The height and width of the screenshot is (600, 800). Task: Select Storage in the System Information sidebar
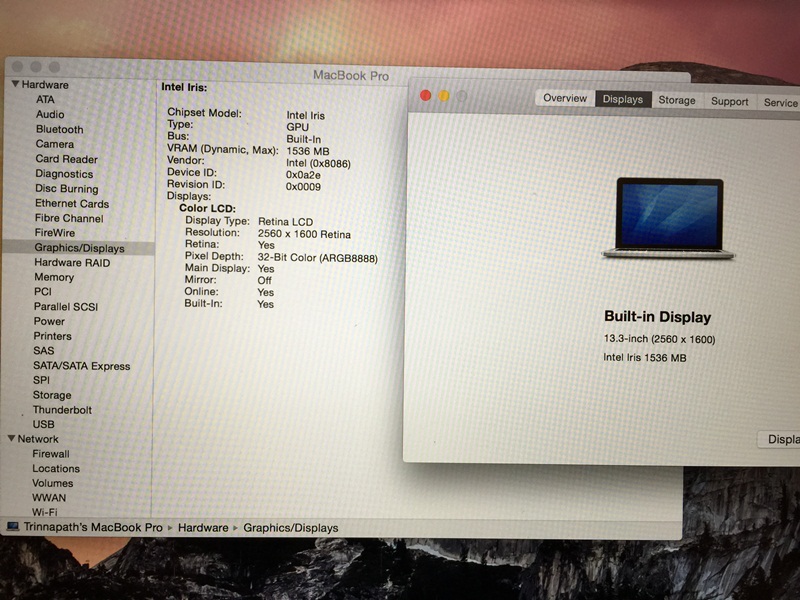(x=52, y=395)
